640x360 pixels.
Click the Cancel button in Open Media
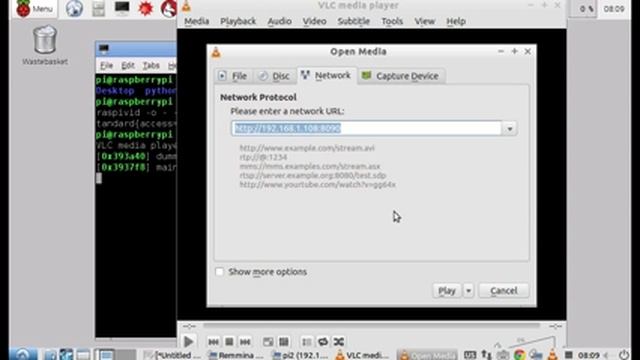tap(504, 291)
